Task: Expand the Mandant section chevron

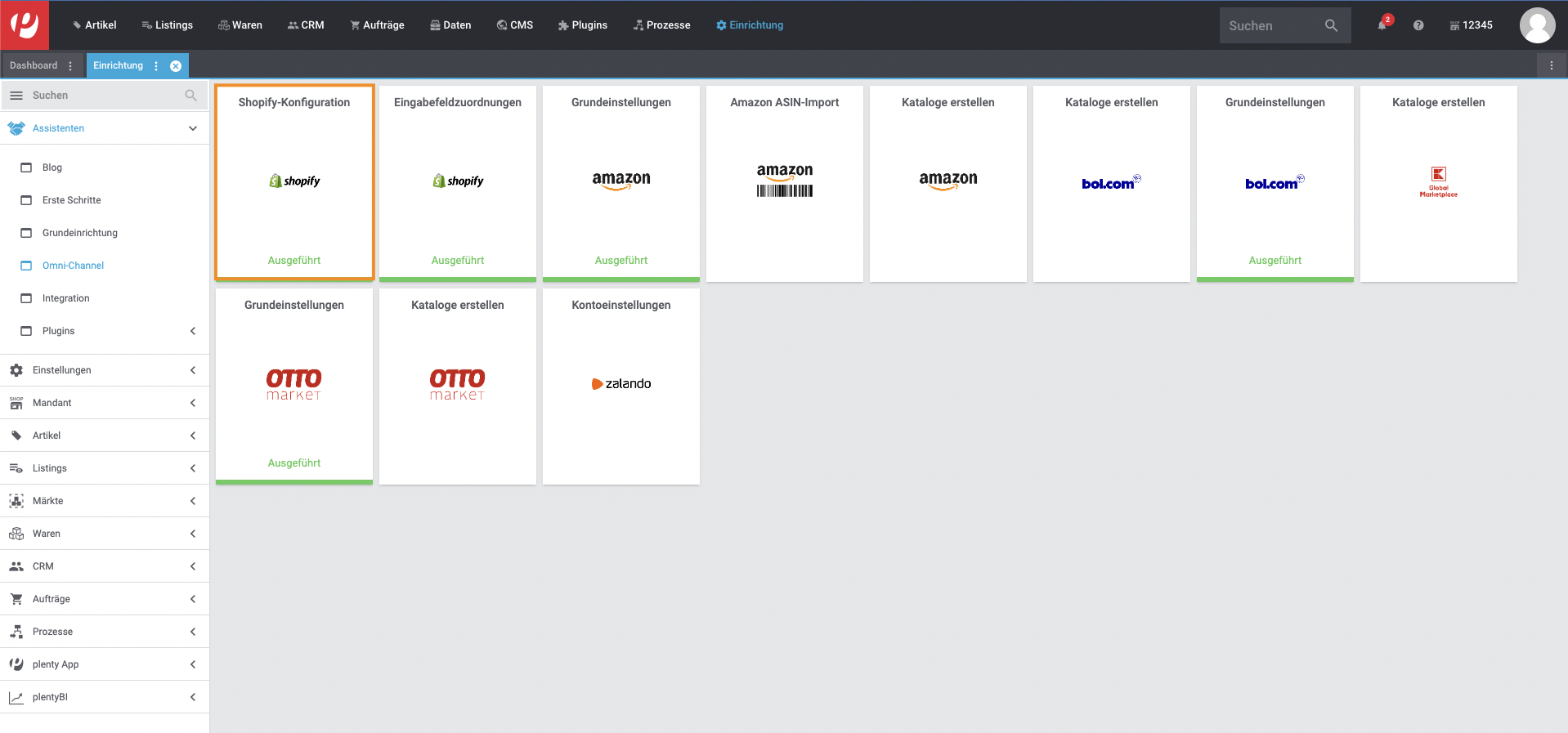Action: 193,403
